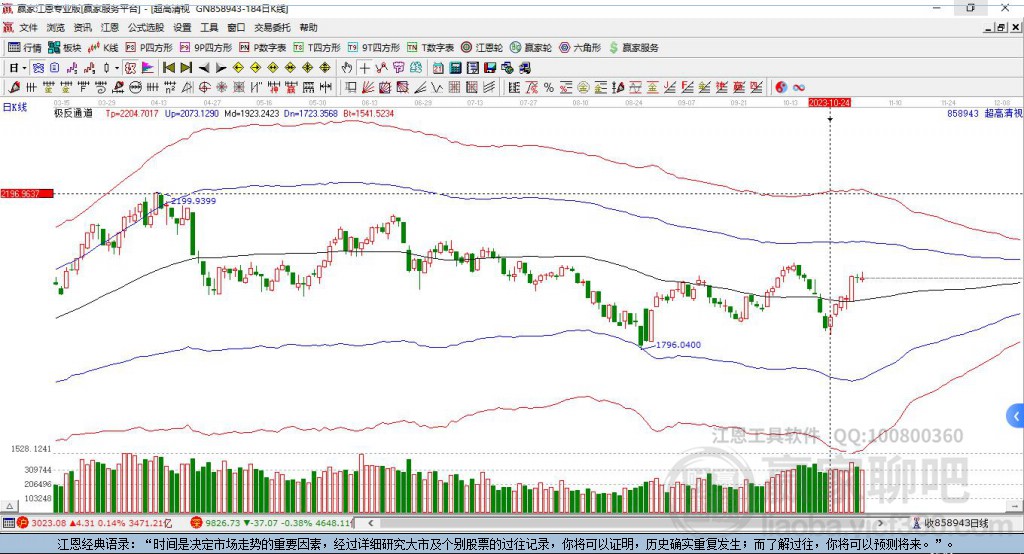Click the 极反通道 indicator label
This screenshot has height=554, width=1024.
(x=73, y=114)
